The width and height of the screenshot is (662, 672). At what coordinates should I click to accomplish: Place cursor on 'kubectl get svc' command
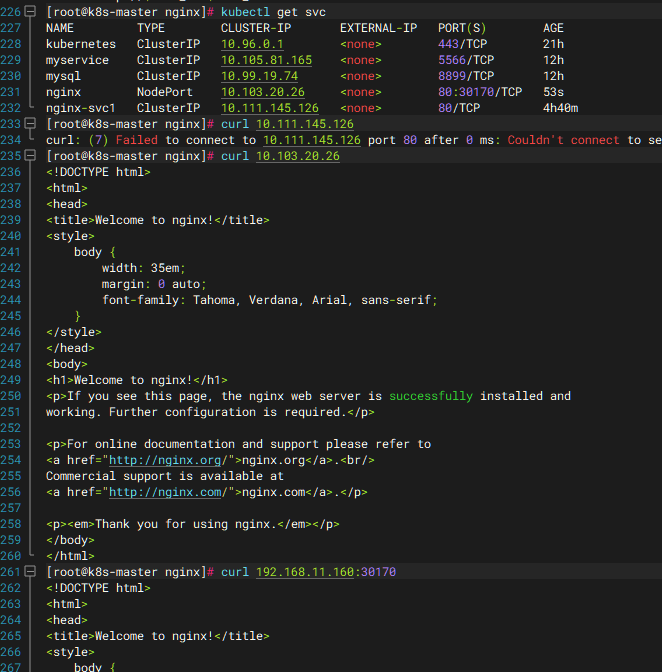pyautogui.click(x=273, y=12)
